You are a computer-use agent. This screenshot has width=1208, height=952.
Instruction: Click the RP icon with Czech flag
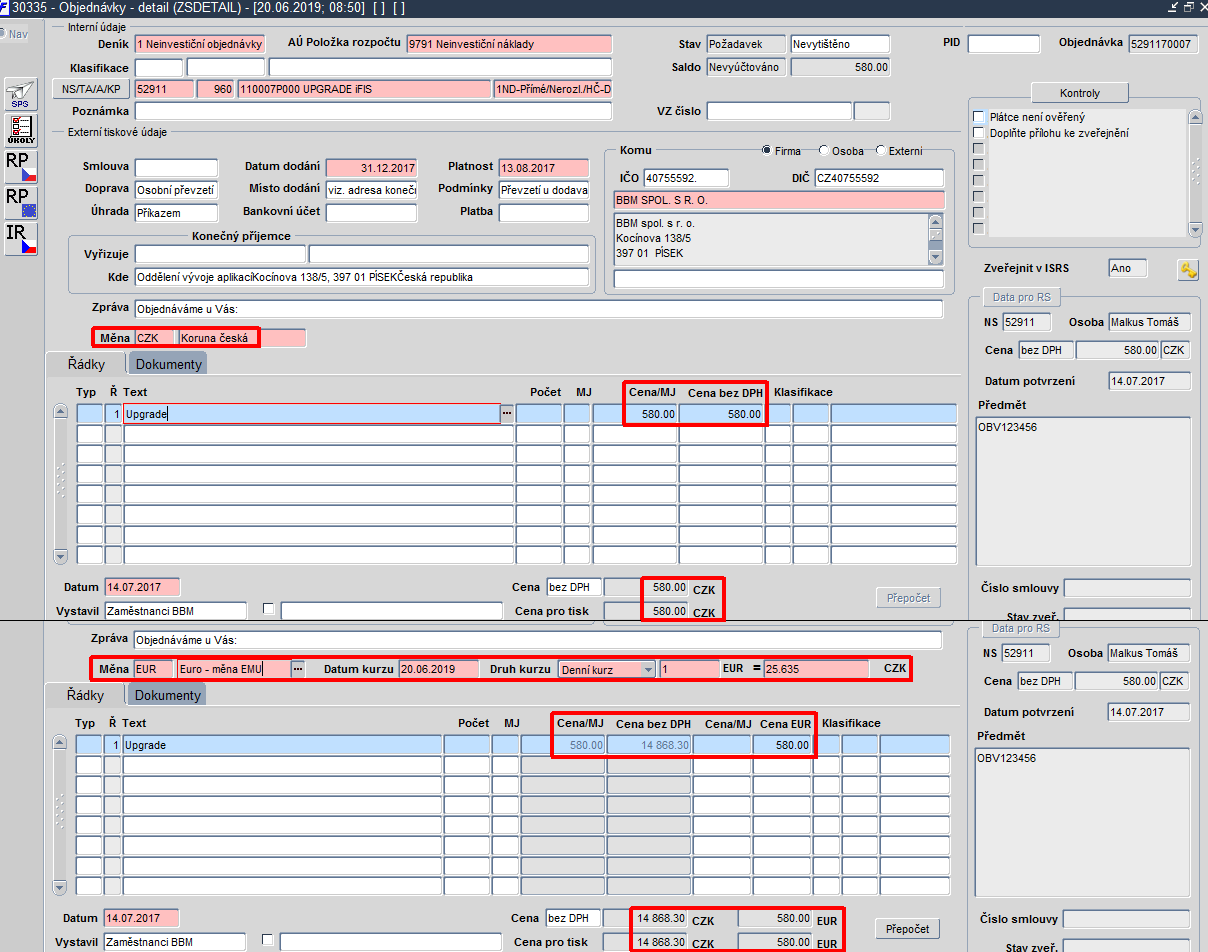21,166
